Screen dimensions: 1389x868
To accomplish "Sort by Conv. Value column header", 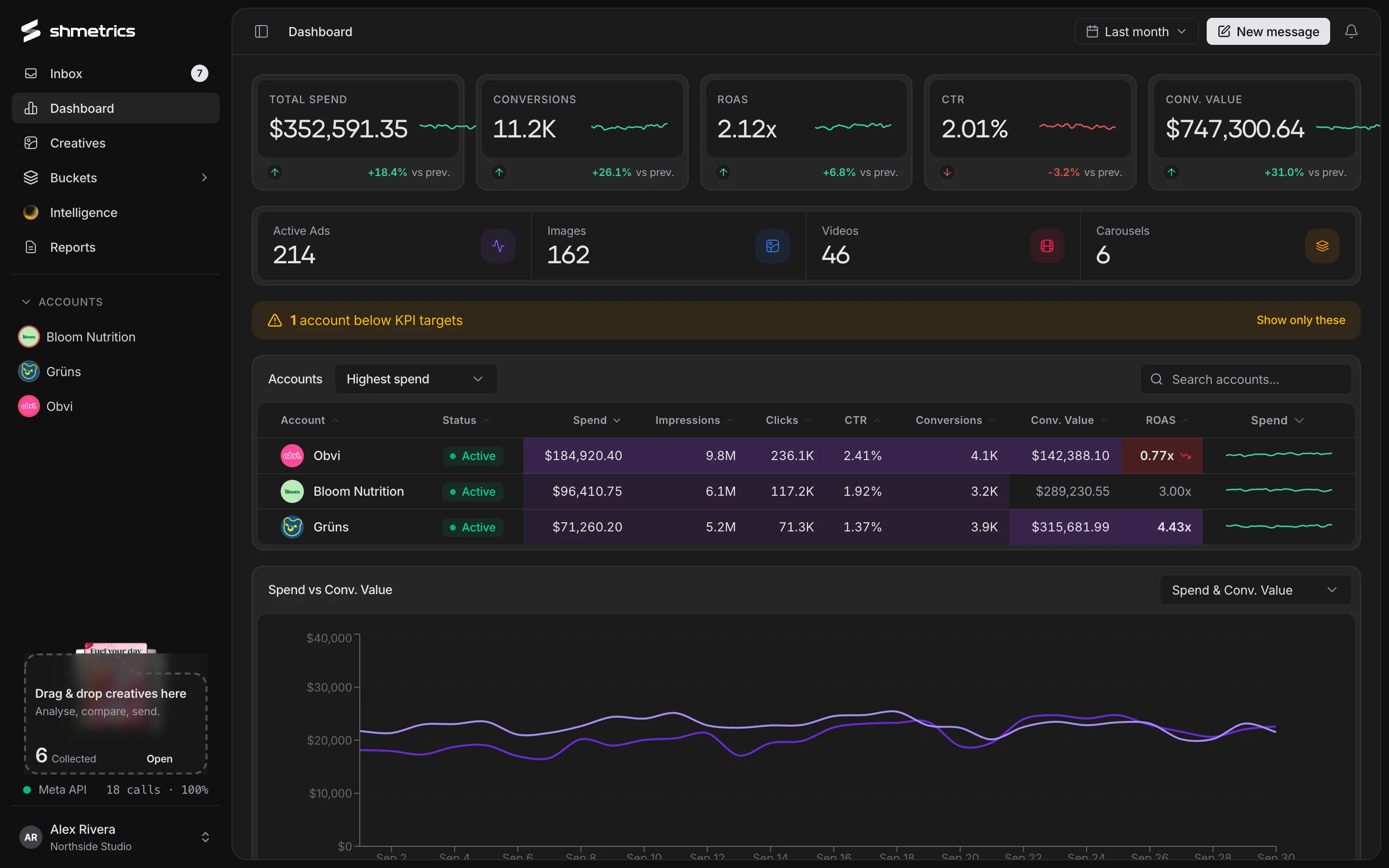I will pos(1069,421).
